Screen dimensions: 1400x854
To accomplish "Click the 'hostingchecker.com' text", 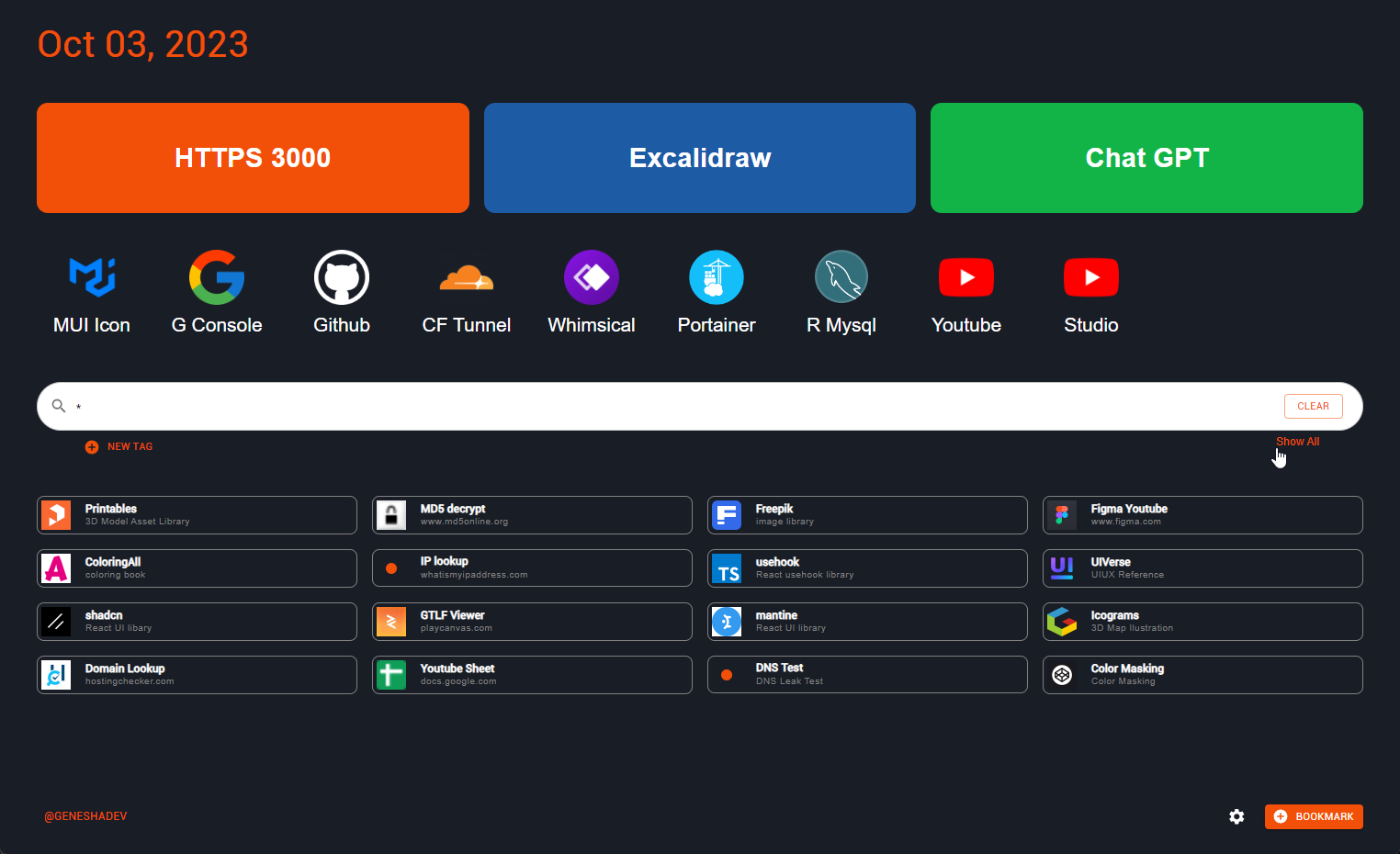I will pos(130,681).
